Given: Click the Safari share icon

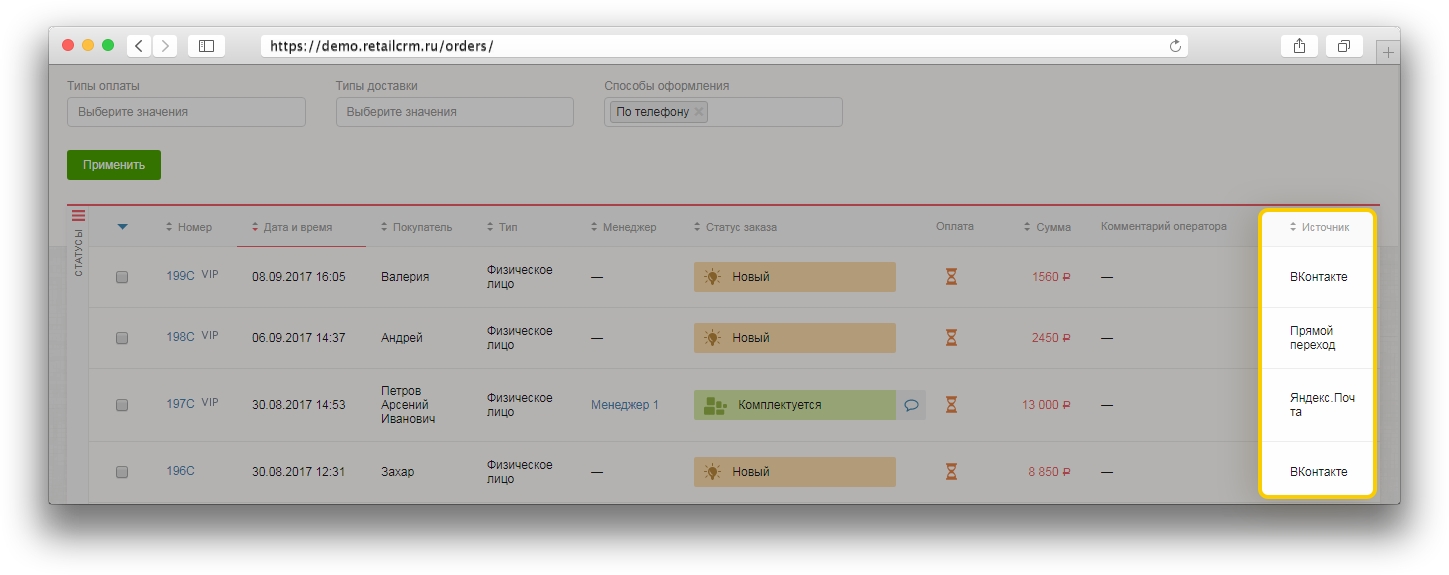Looking at the screenshot, I should pos(1299,46).
